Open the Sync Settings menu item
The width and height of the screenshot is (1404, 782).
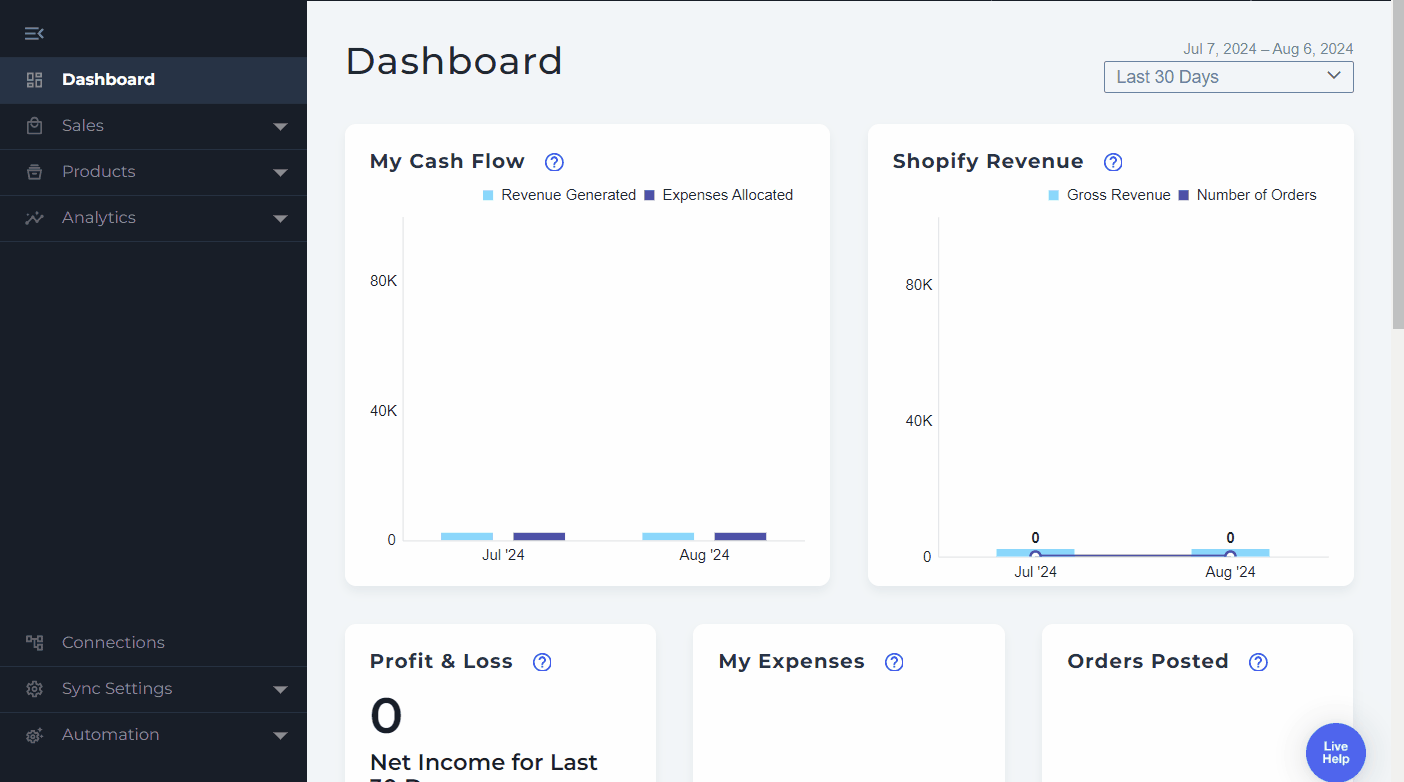(x=117, y=689)
